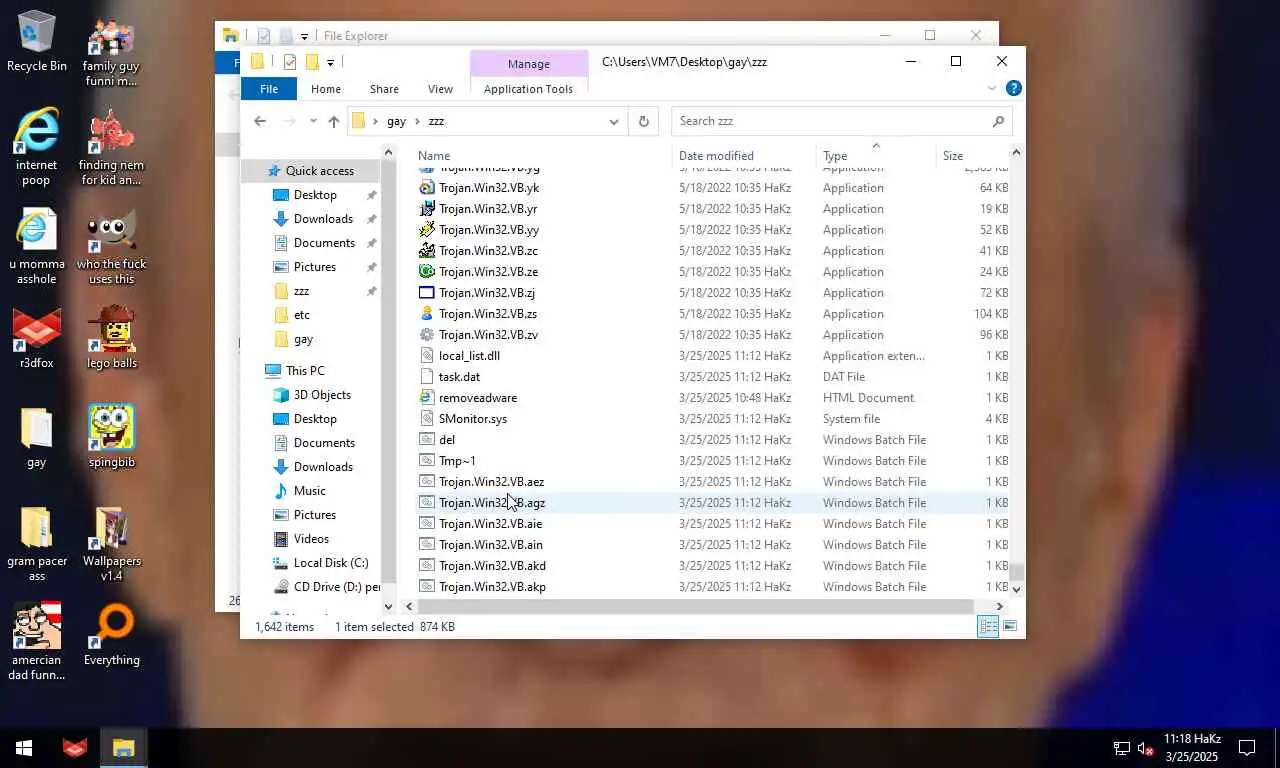Open the 'gay' folder on desktop
The height and width of the screenshot is (768, 1280).
coord(36,437)
